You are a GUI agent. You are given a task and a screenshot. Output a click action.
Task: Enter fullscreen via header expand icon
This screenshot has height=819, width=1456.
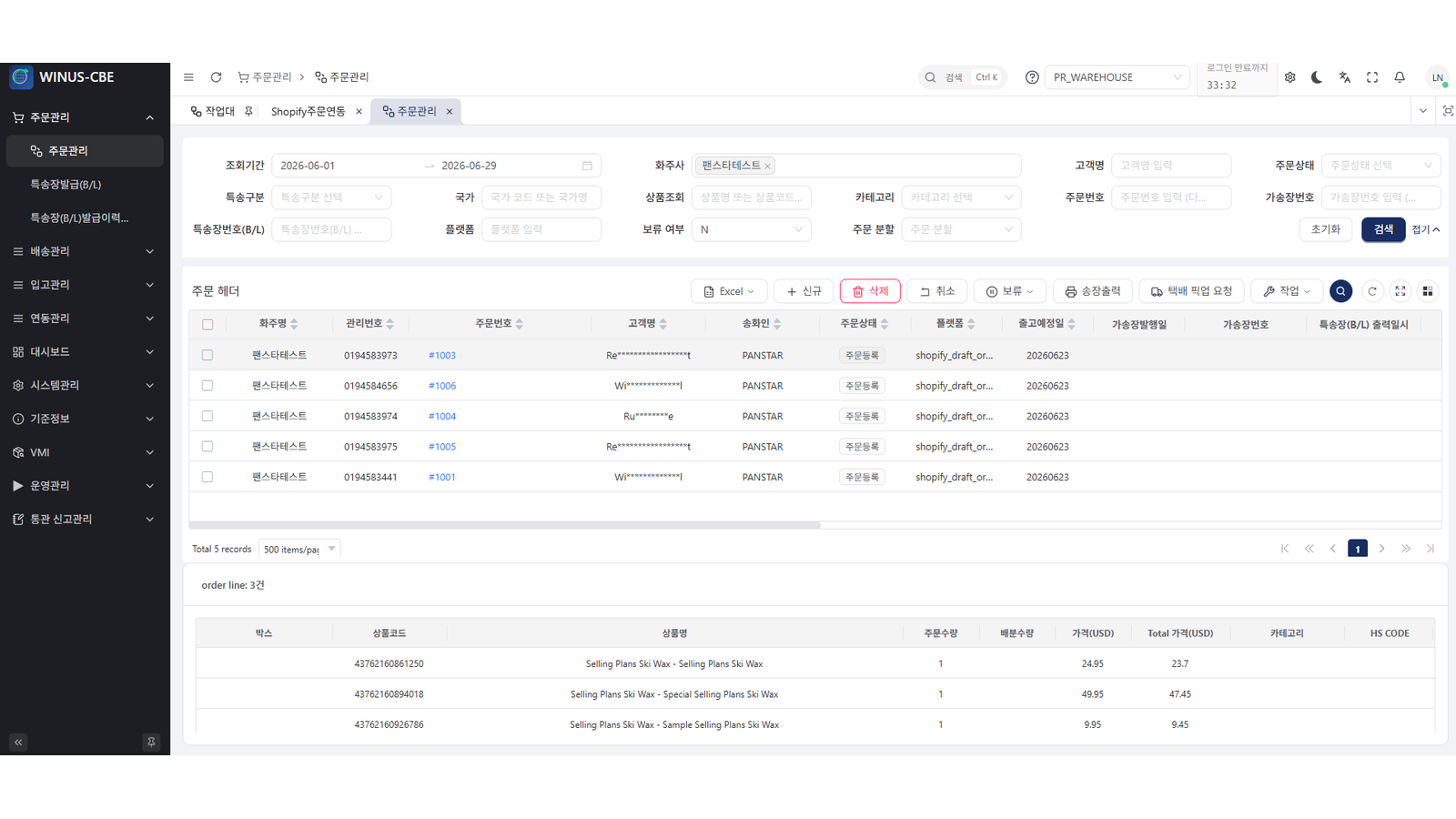(x=1372, y=77)
